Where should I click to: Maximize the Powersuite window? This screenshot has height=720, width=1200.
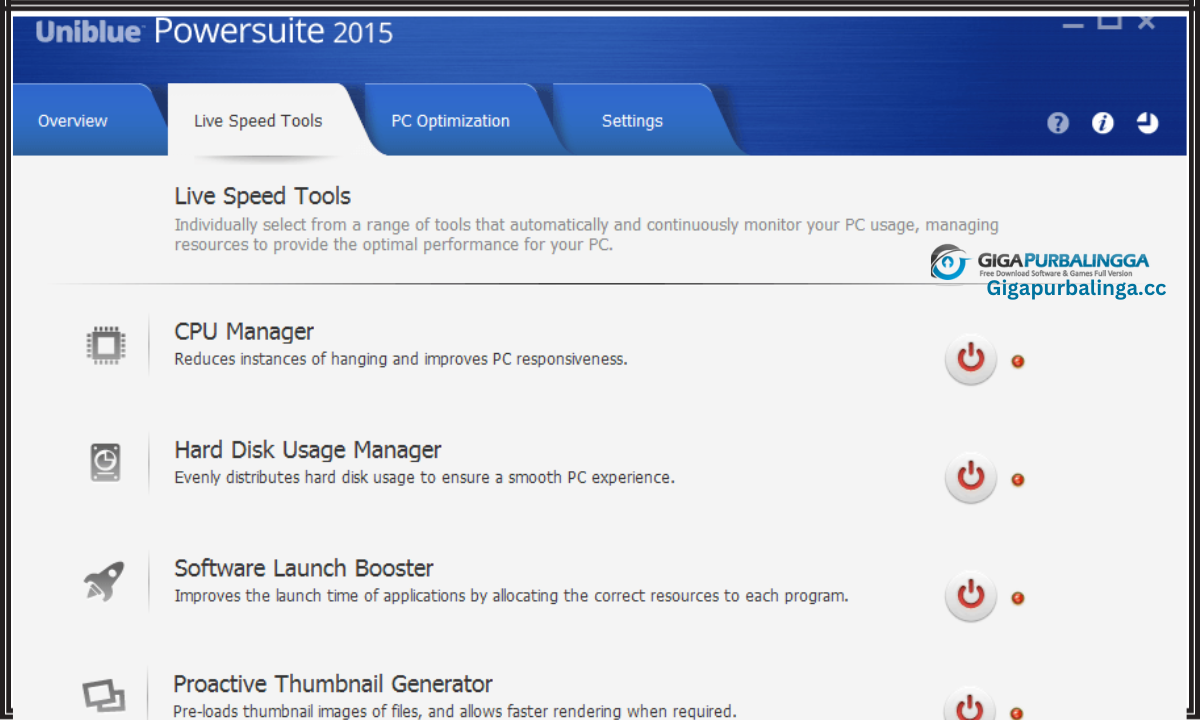pos(1109,20)
